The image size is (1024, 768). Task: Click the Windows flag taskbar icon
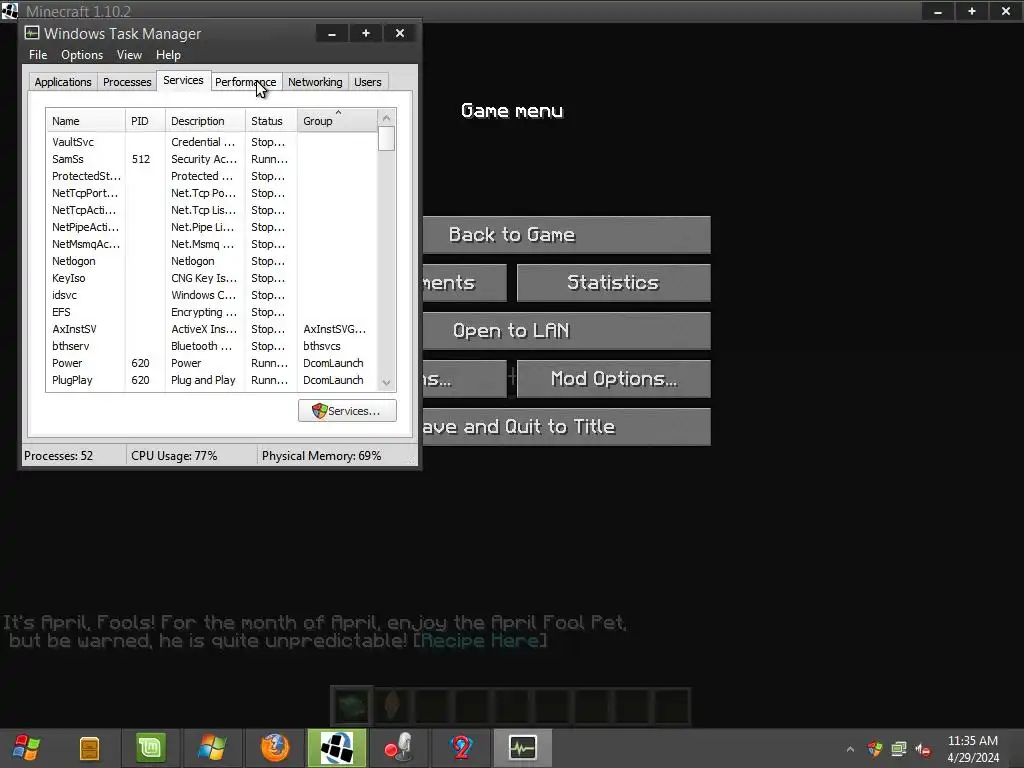tap(212, 748)
